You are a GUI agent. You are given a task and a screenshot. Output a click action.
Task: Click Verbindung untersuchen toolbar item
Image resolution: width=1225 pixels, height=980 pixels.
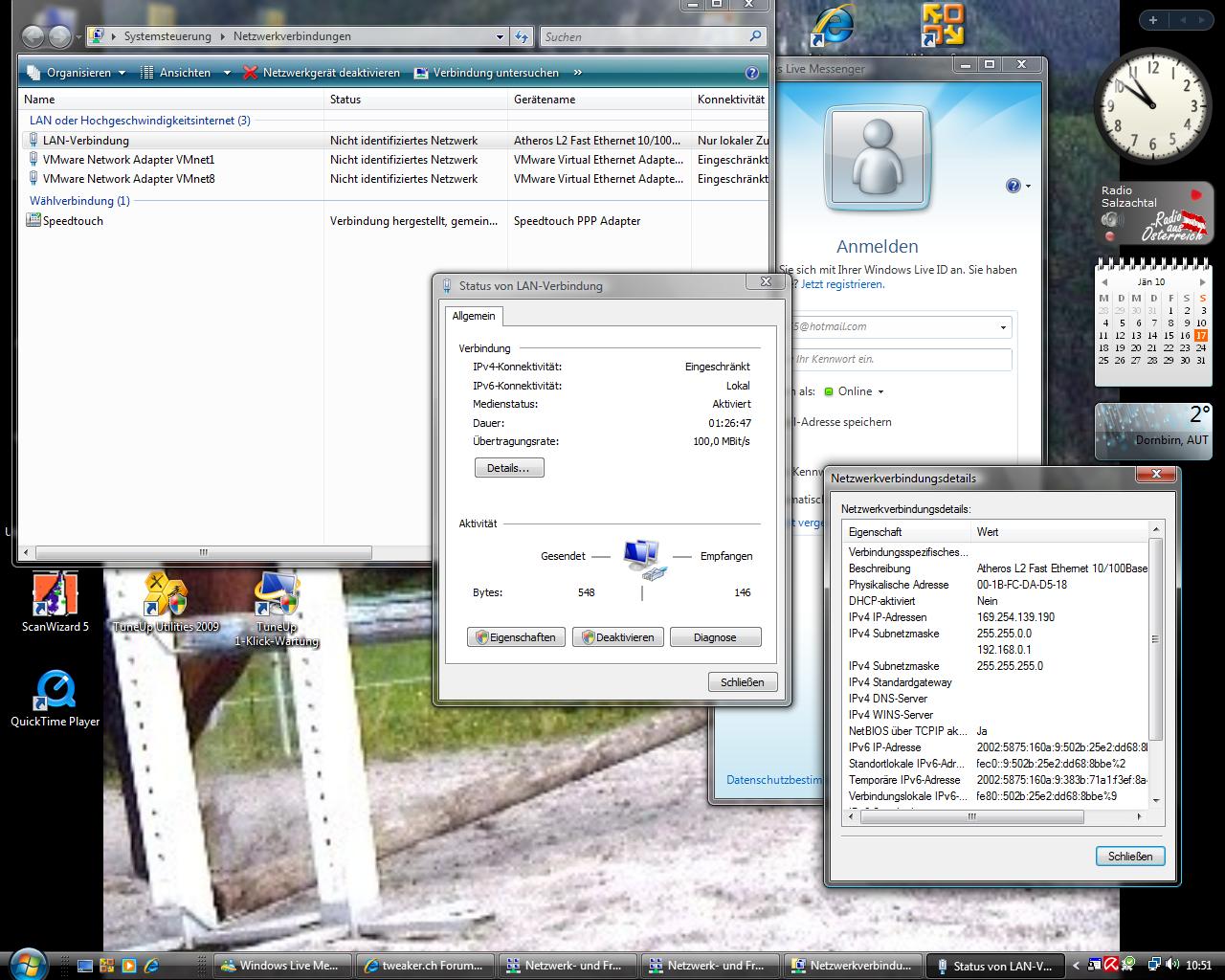[x=486, y=73]
